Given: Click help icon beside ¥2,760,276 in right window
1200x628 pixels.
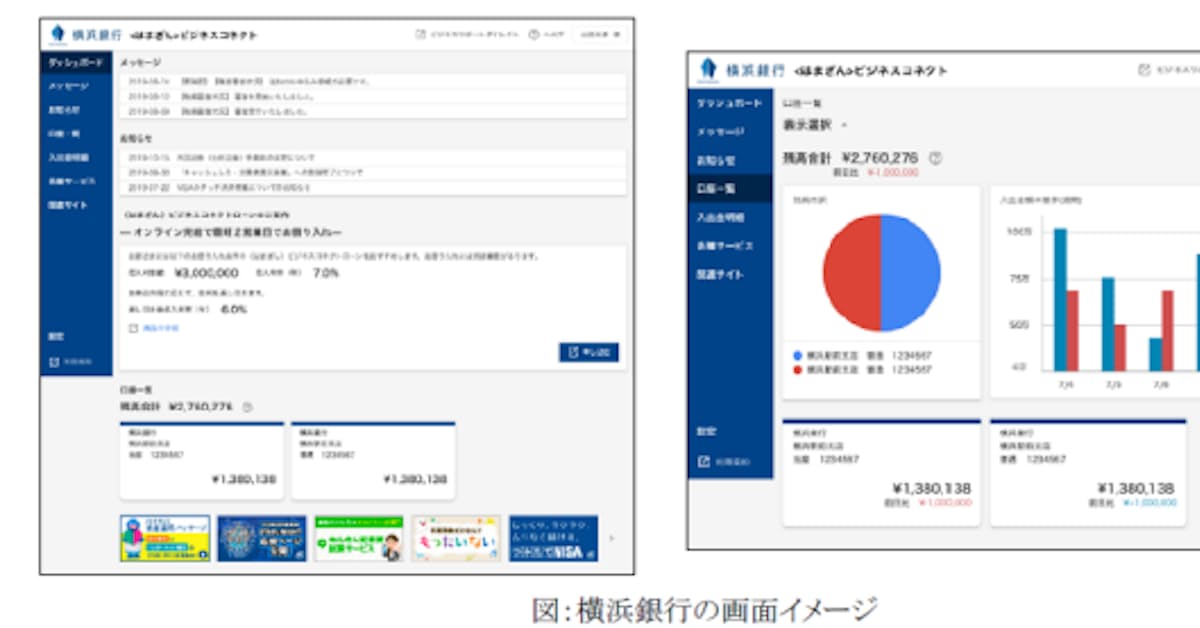Looking at the screenshot, I should 936,158.
